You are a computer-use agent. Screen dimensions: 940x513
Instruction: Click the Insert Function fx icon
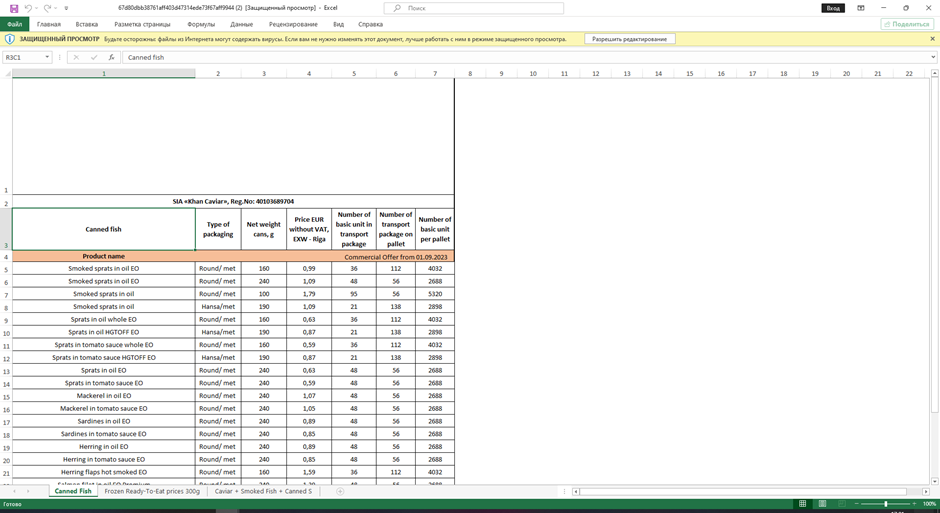pyautogui.click(x=111, y=57)
